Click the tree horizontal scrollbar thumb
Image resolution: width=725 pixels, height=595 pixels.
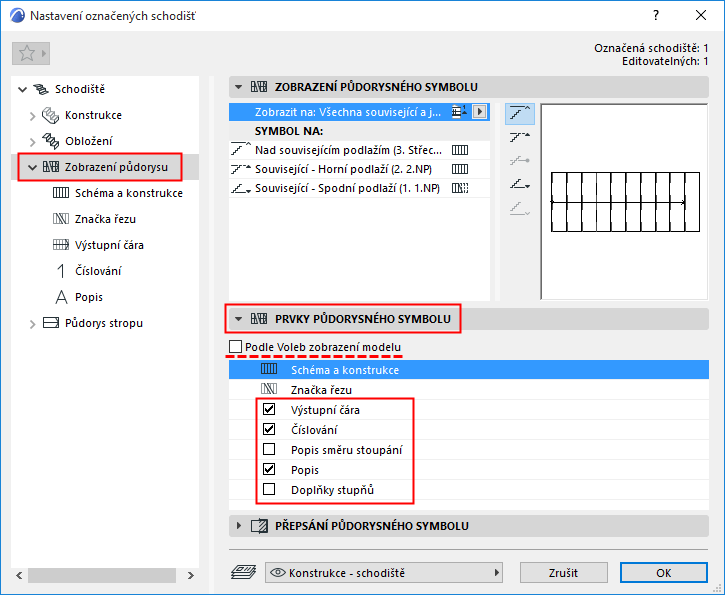click(102, 576)
